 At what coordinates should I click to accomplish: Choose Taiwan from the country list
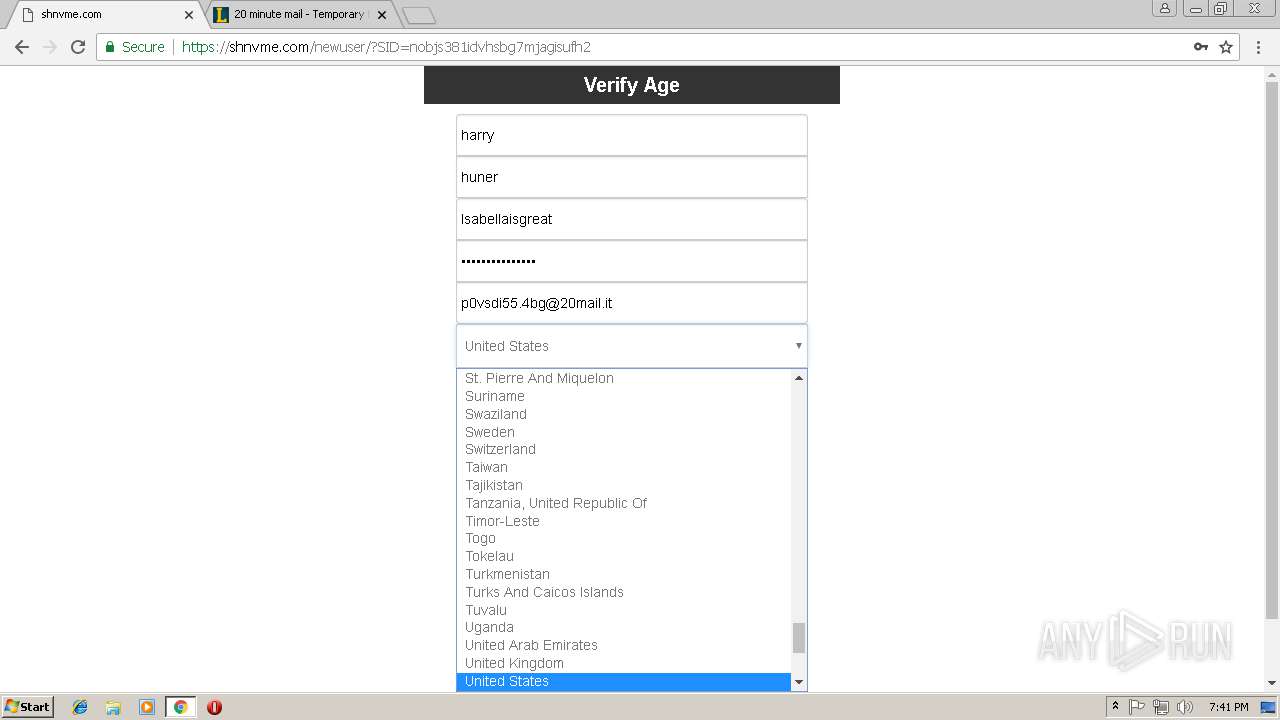coord(624,467)
